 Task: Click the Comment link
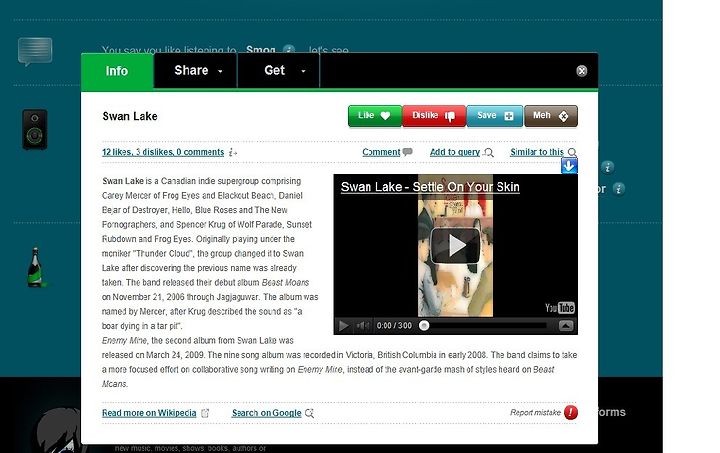(381, 152)
